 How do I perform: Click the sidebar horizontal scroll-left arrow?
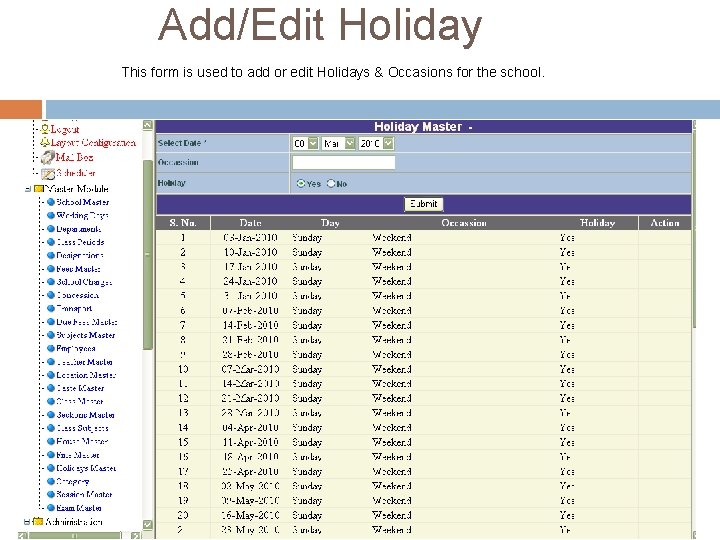[23, 535]
